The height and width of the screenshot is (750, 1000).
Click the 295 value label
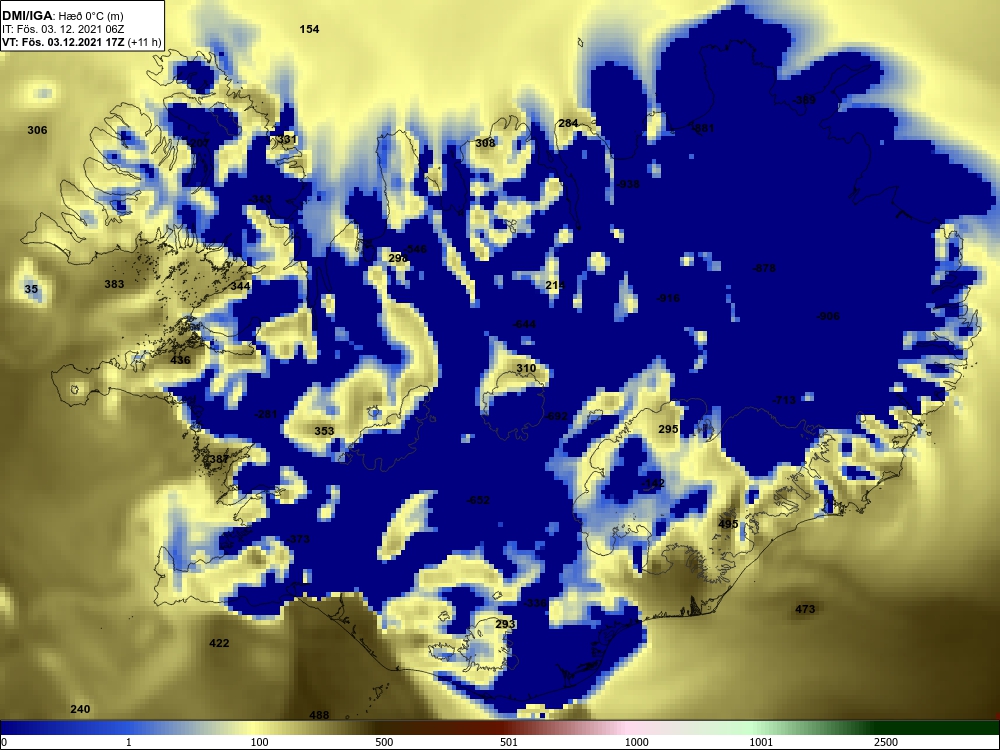click(x=668, y=429)
